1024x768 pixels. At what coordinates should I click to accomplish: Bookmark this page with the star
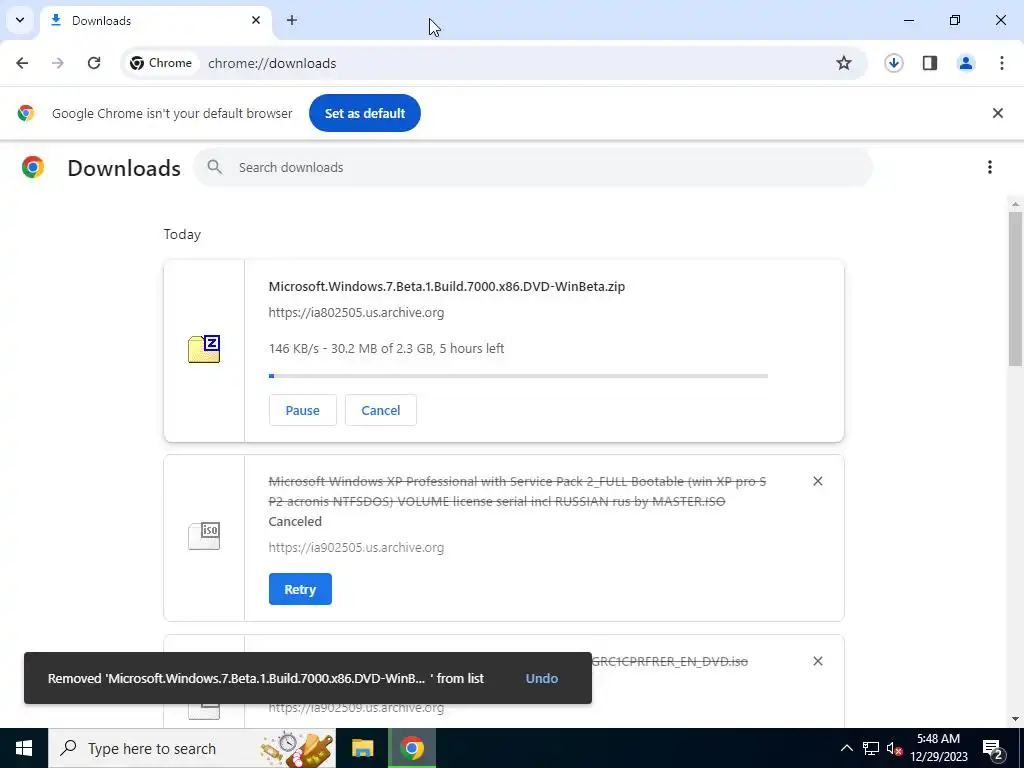pos(844,63)
